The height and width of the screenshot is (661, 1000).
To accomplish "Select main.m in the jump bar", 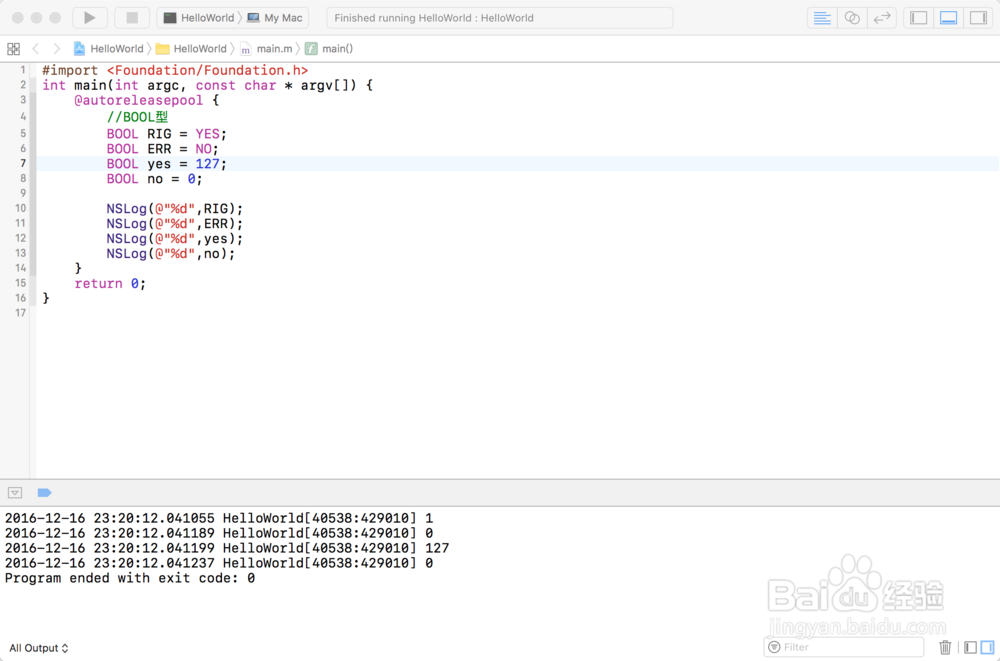I will 267,48.
